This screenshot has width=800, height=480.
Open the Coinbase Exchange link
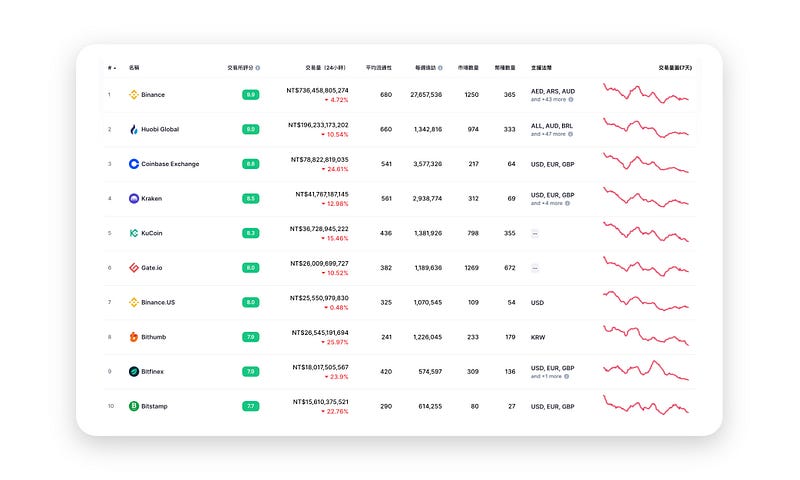coord(170,164)
